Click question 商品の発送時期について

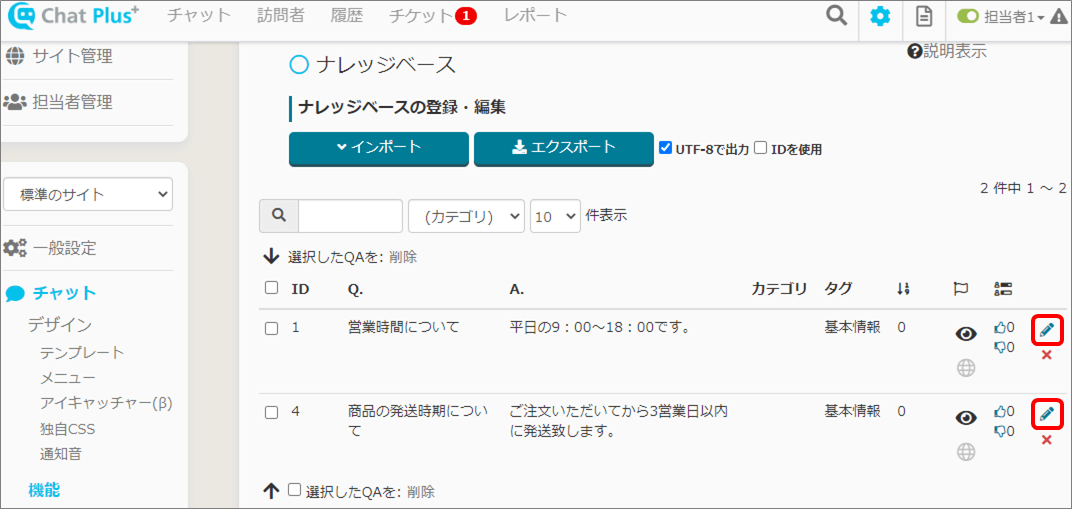pos(417,421)
